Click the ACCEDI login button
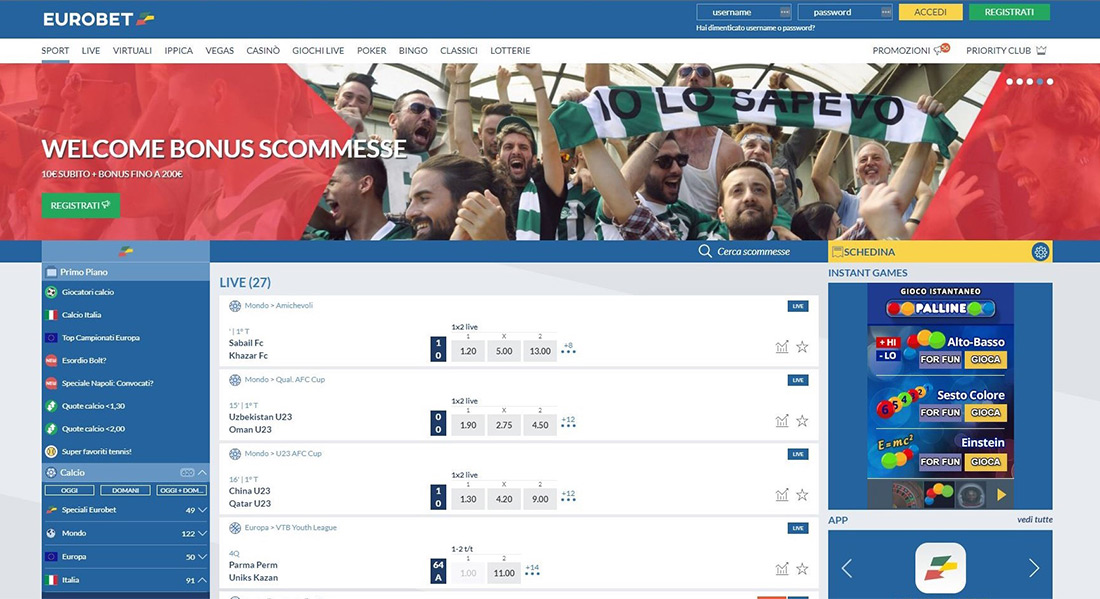The height and width of the screenshot is (599, 1100). click(930, 12)
